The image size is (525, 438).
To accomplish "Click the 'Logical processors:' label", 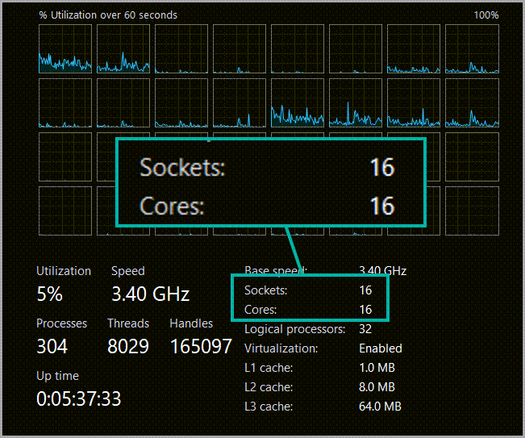I will pos(295,329).
